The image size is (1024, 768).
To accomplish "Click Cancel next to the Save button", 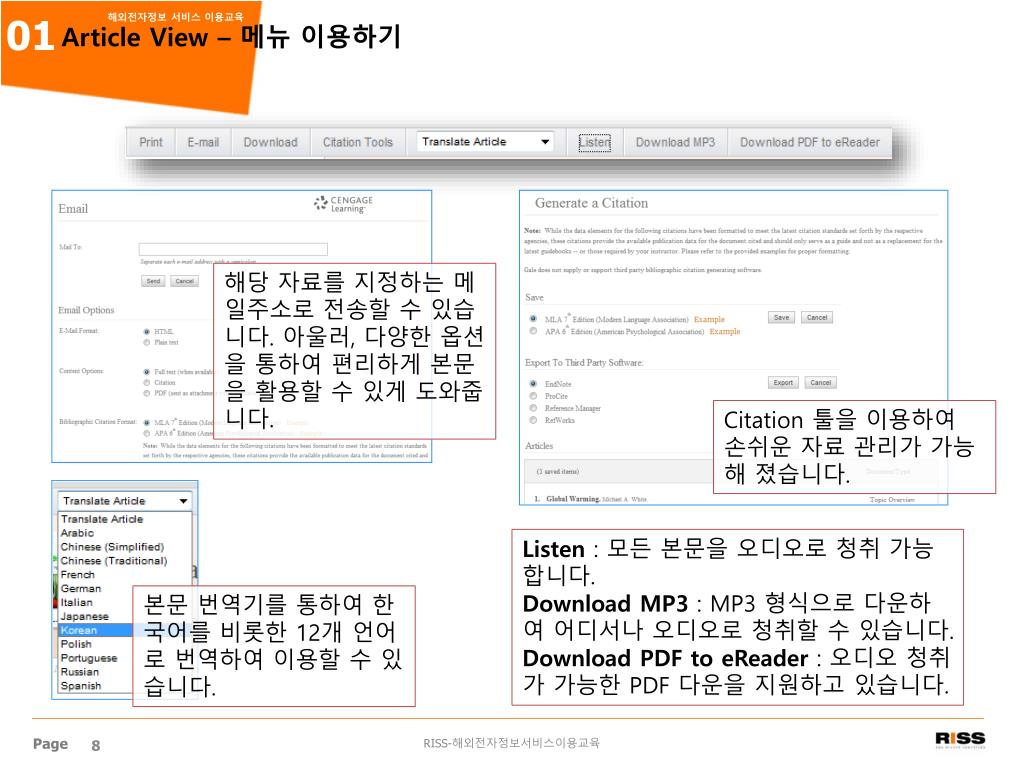I will [x=817, y=317].
